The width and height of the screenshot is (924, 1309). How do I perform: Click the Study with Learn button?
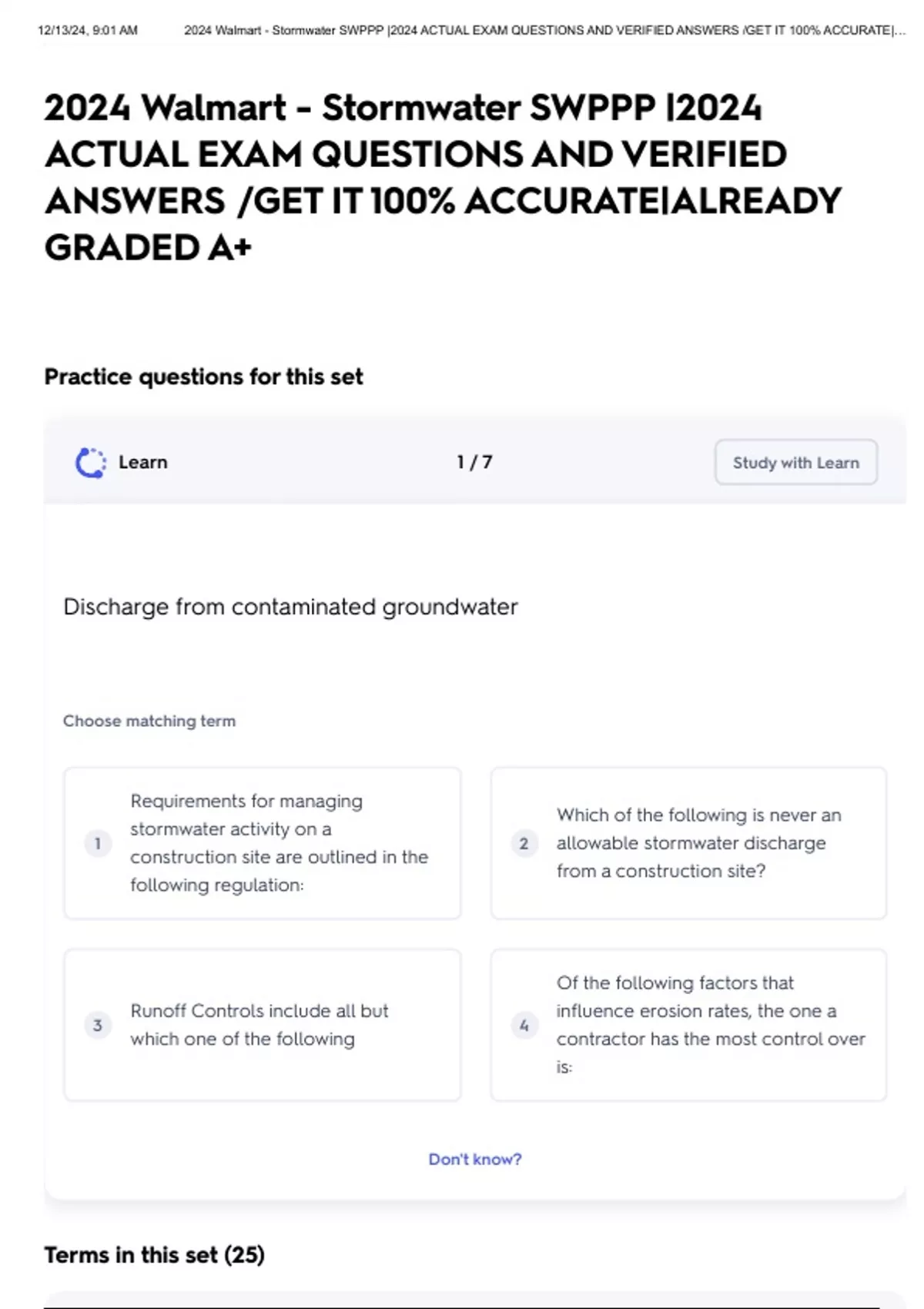(795, 462)
